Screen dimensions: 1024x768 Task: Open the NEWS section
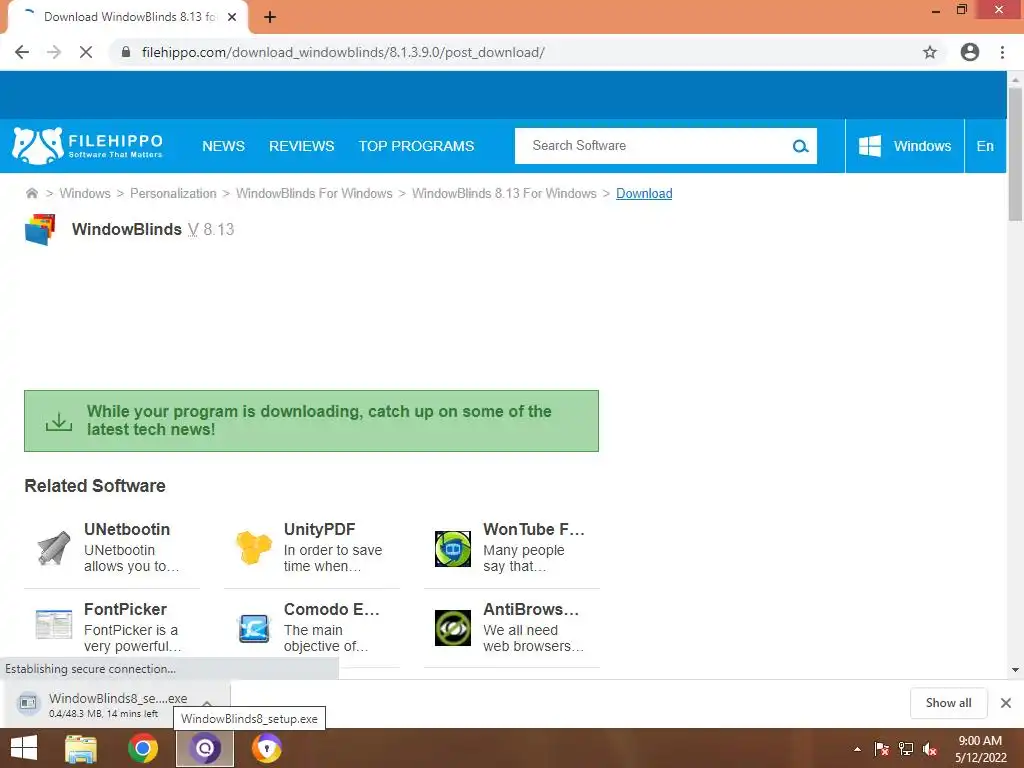223,146
